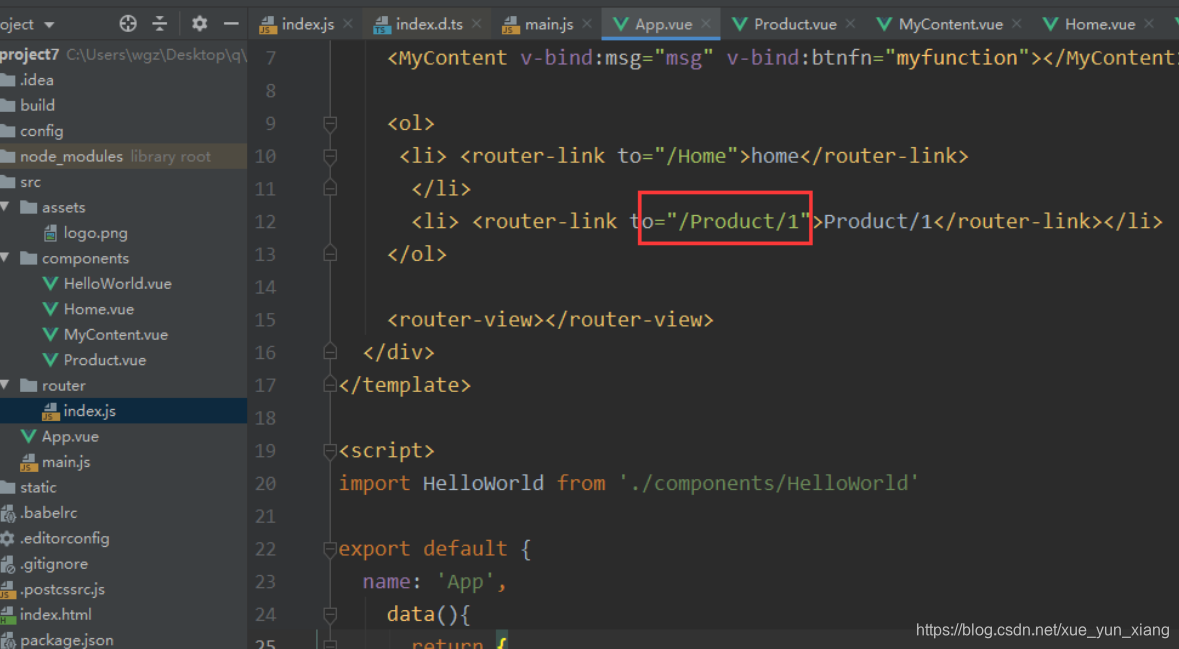Image resolution: width=1179 pixels, height=649 pixels.
Task: Close the Home.vue tab
Action: point(1148,24)
